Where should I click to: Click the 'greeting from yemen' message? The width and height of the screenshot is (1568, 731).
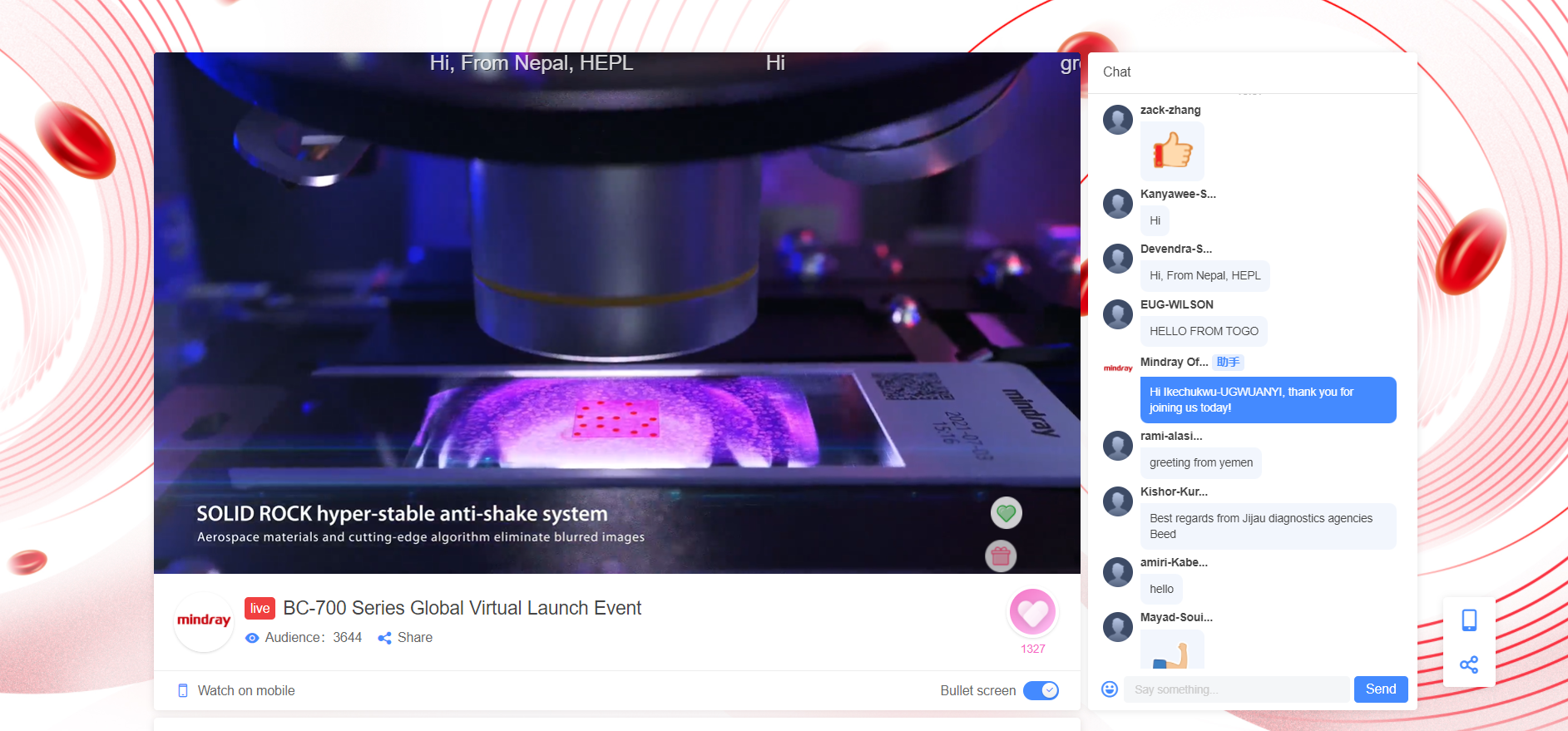point(1201,462)
